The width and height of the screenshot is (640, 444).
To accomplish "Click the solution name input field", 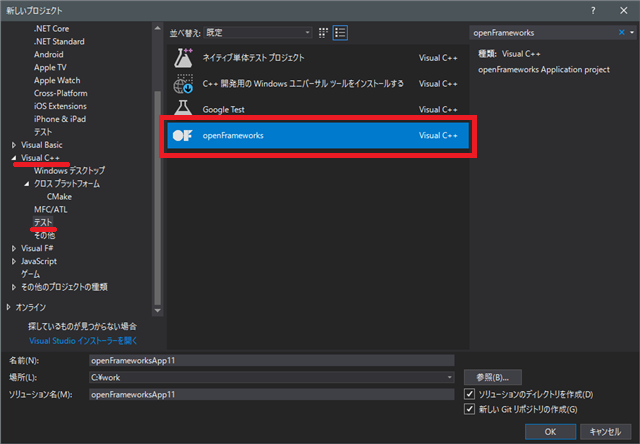I will pos(271,394).
